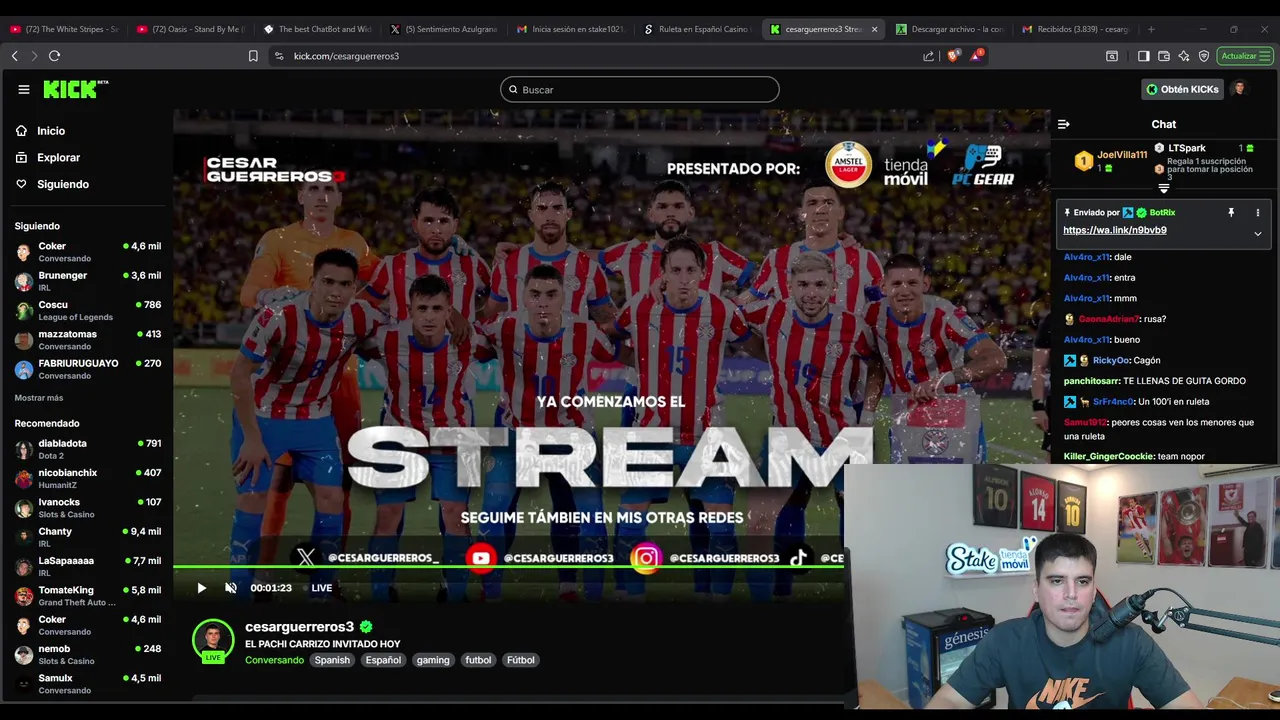Click the video progress bar
Viewport: 1280px width, 720px height.
tap(508, 567)
